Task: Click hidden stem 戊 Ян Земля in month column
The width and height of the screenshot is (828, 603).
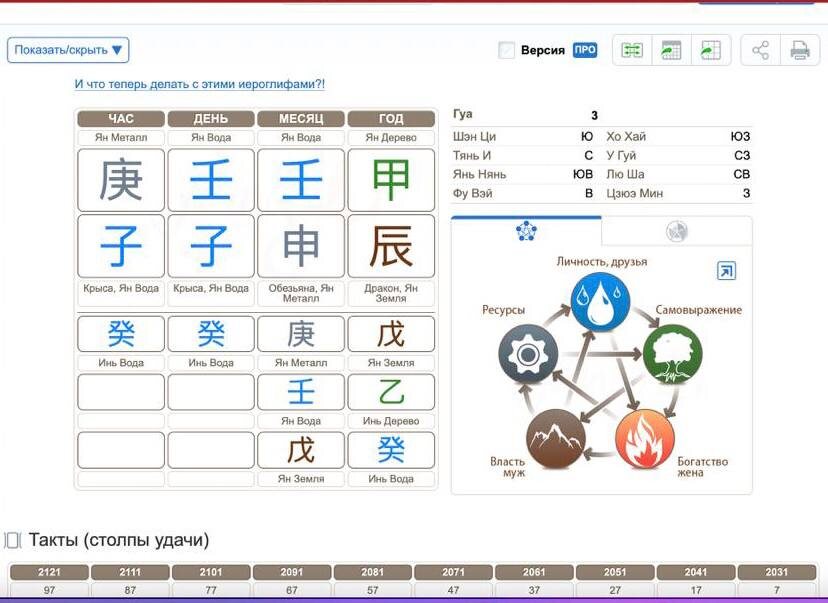Action: (x=301, y=450)
